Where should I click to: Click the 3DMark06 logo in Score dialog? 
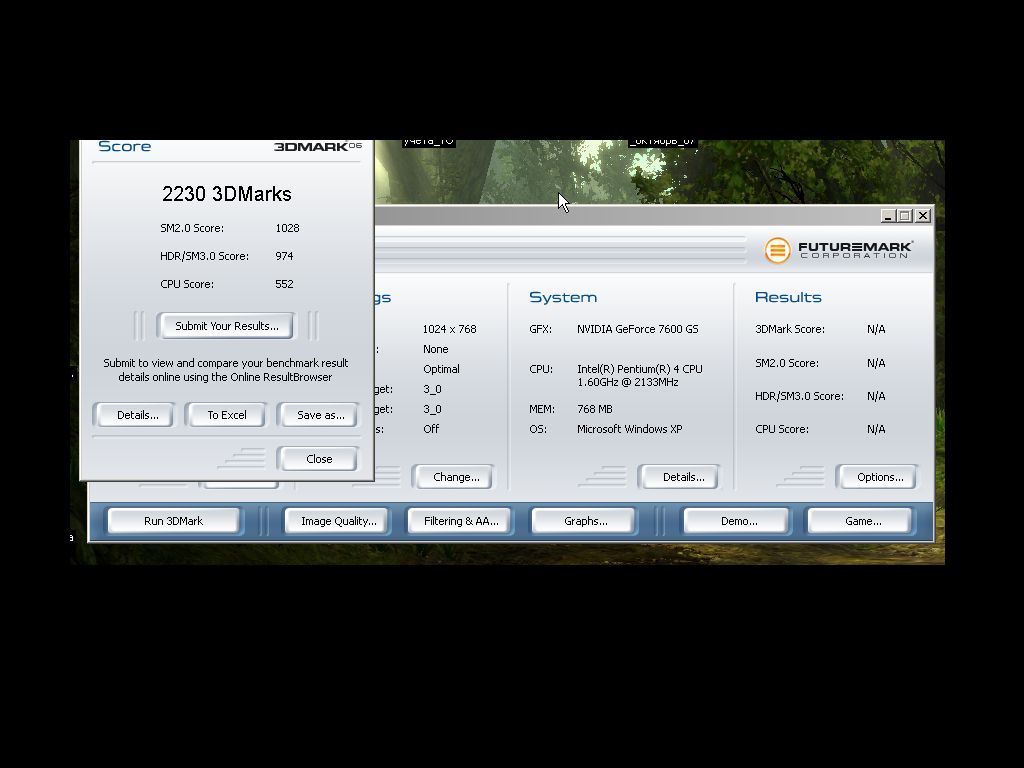click(x=317, y=146)
